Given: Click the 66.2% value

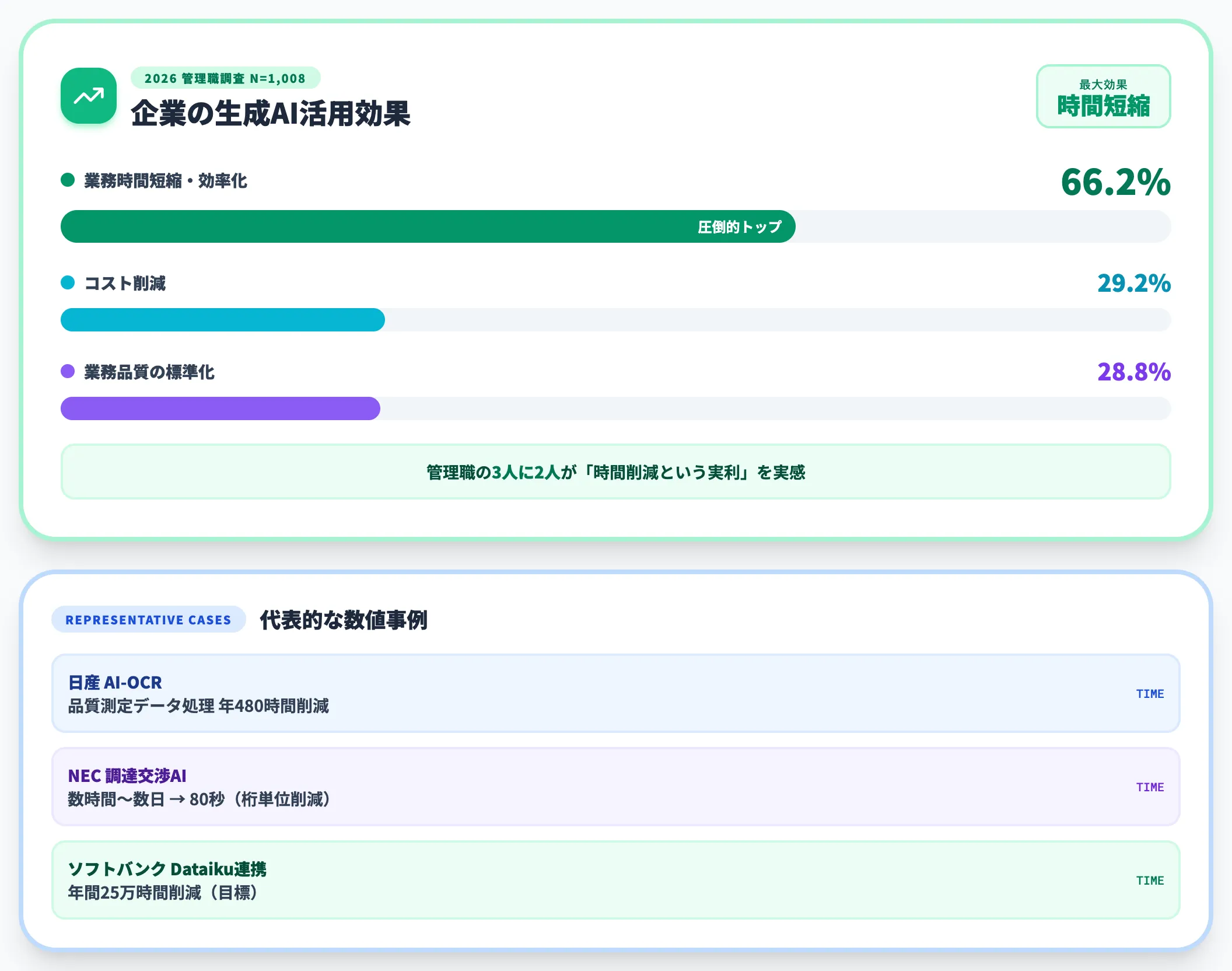Looking at the screenshot, I should point(1115,181).
